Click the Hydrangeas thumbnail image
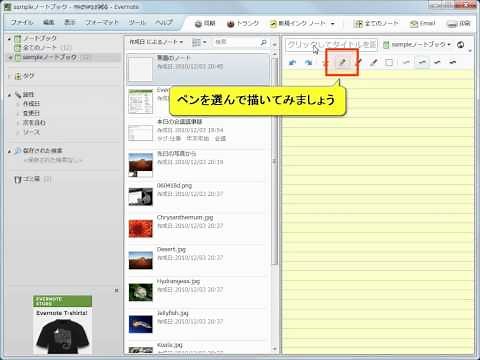 [140, 292]
